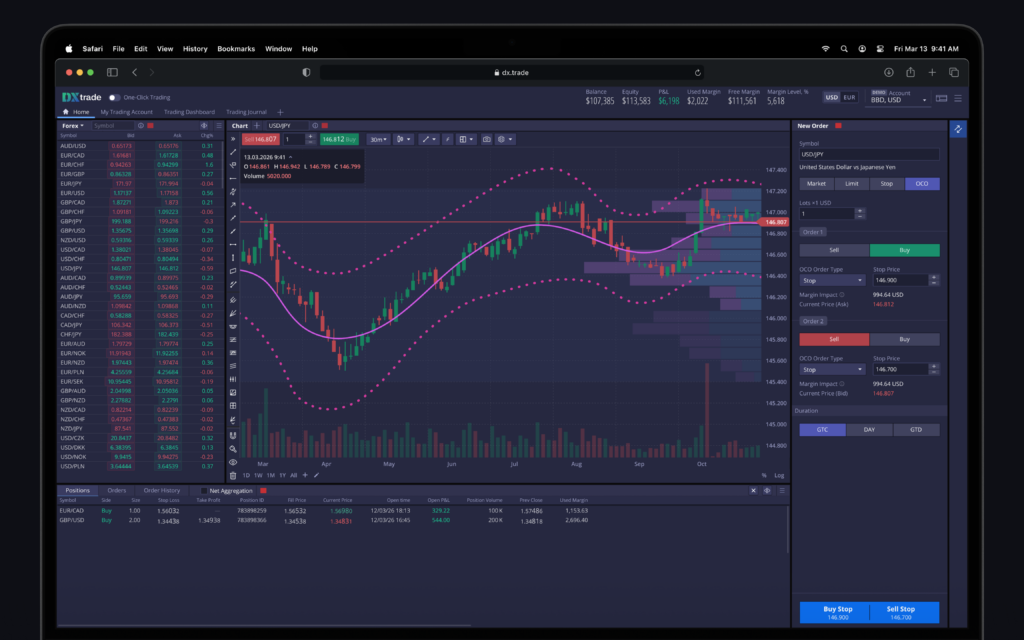The width and height of the screenshot is (1024, 640).
Task: Toggle One-Click Trading switch
Action: click(114, 98)
